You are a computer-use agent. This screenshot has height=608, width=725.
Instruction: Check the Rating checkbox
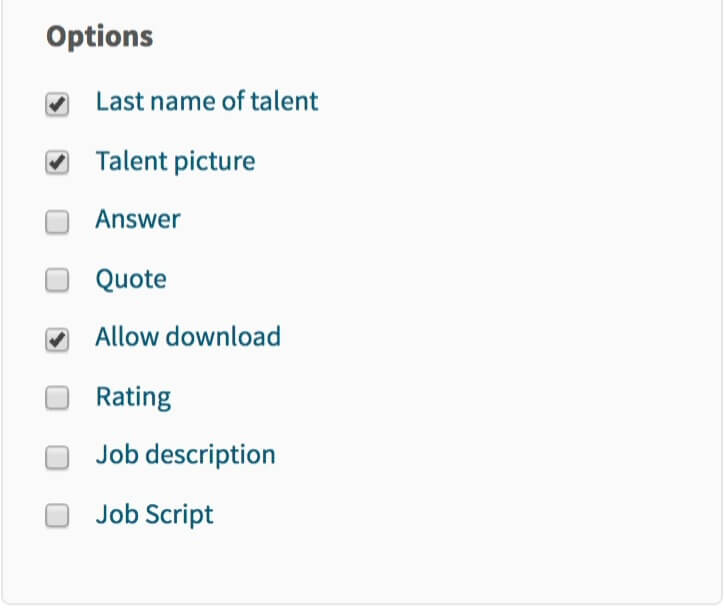pyautogui.click(x=57, y=399)
